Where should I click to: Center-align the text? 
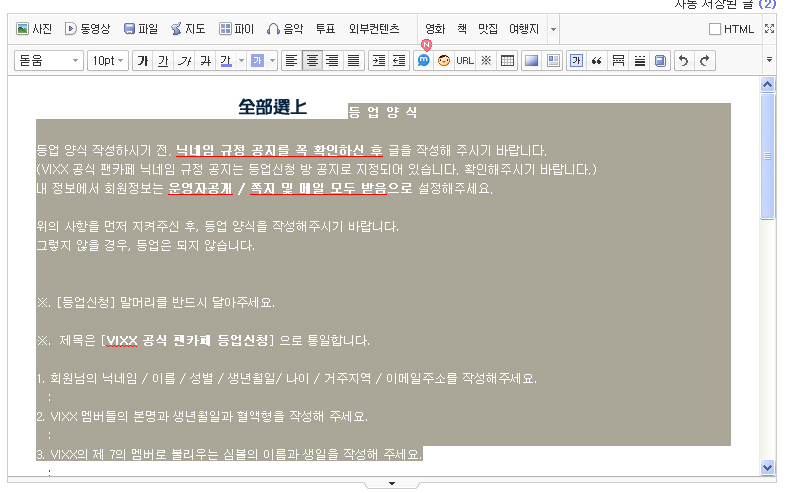pos(312,61)
